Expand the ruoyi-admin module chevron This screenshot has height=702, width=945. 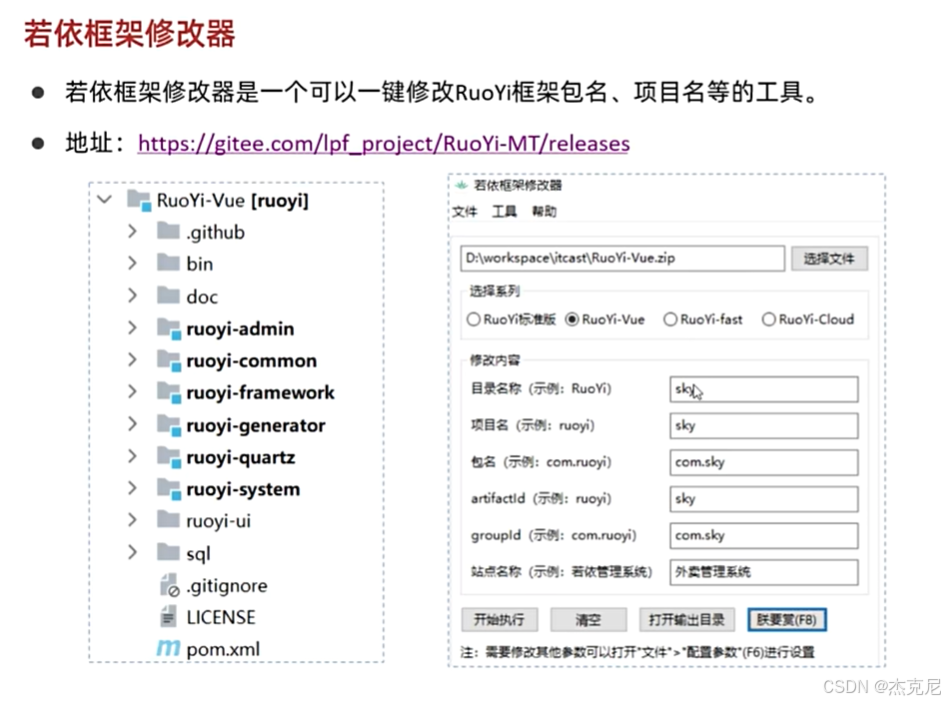pos(132,328)
